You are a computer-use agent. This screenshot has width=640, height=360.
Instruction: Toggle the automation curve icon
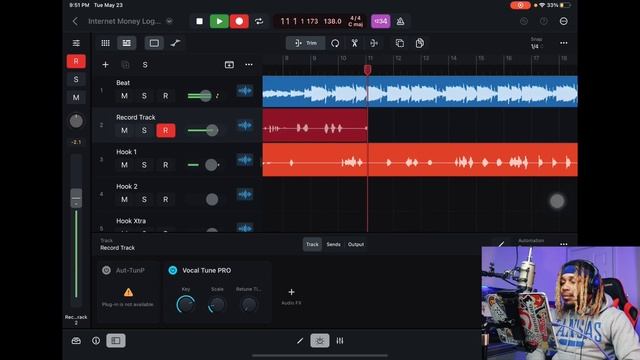[176, 43]
